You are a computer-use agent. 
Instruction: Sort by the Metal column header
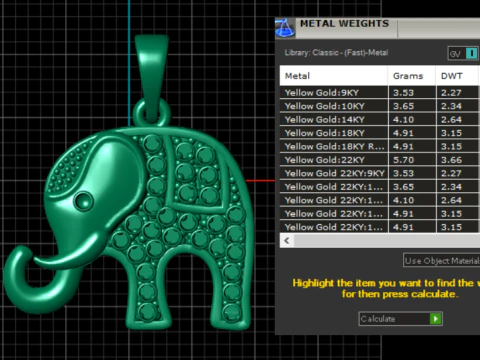pyautogui.click(x=334, y=76)
